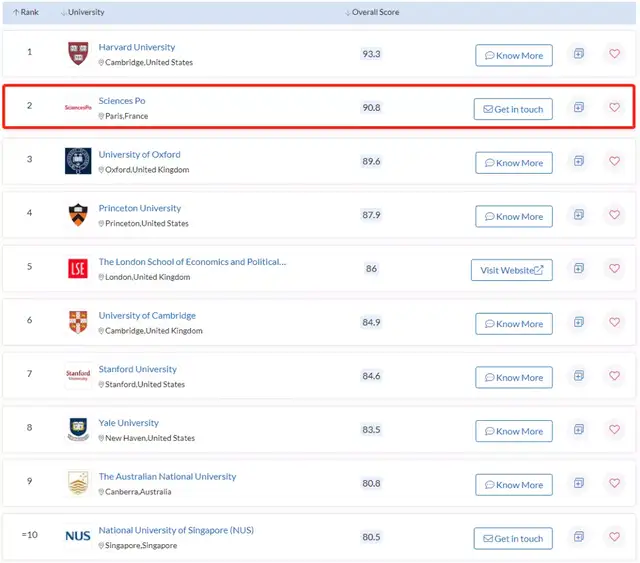Click heart icon for NUS row
Image resolution: width=640 pixels, height=563 pixels.
coord(614,537)
